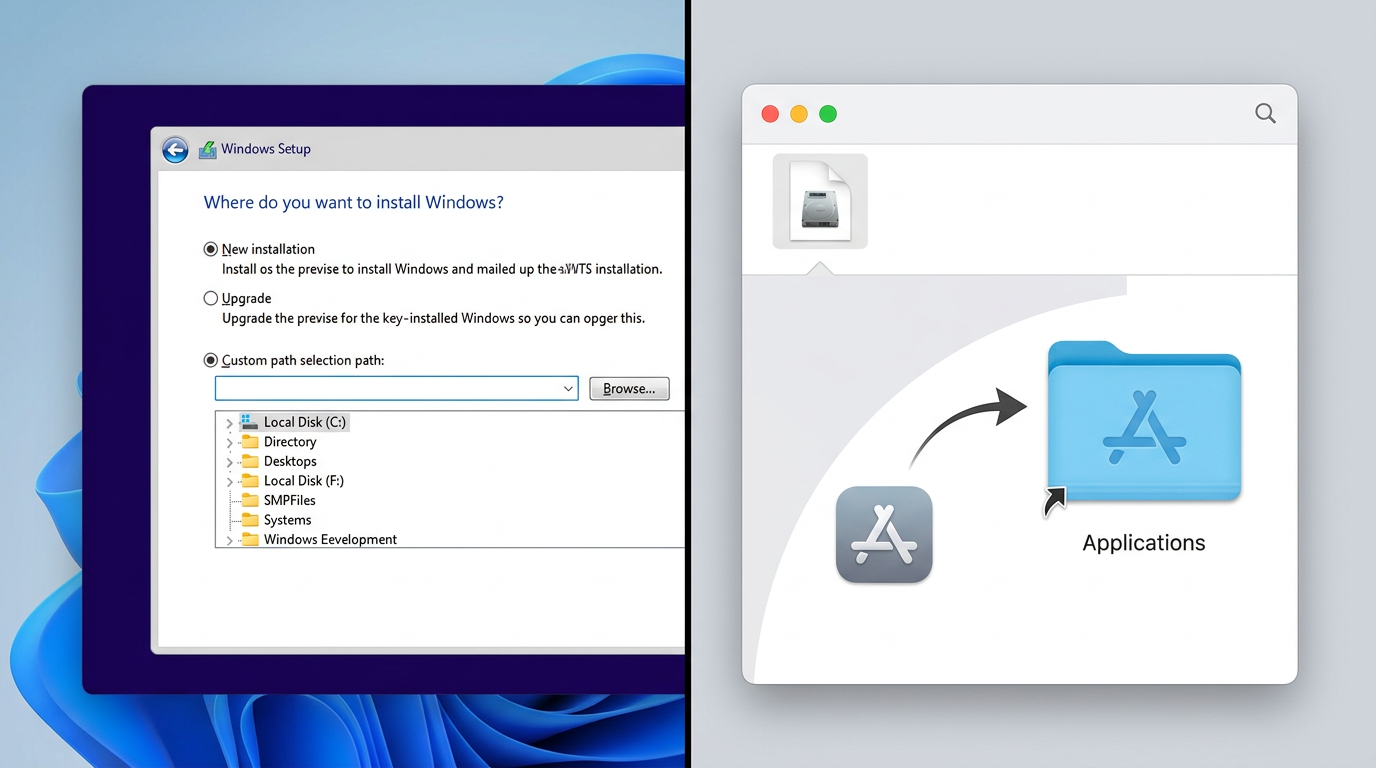This screenshot has height=768, width=1376.
Task: Click the "Applications" label under the folder
Action: [1144, 543]
